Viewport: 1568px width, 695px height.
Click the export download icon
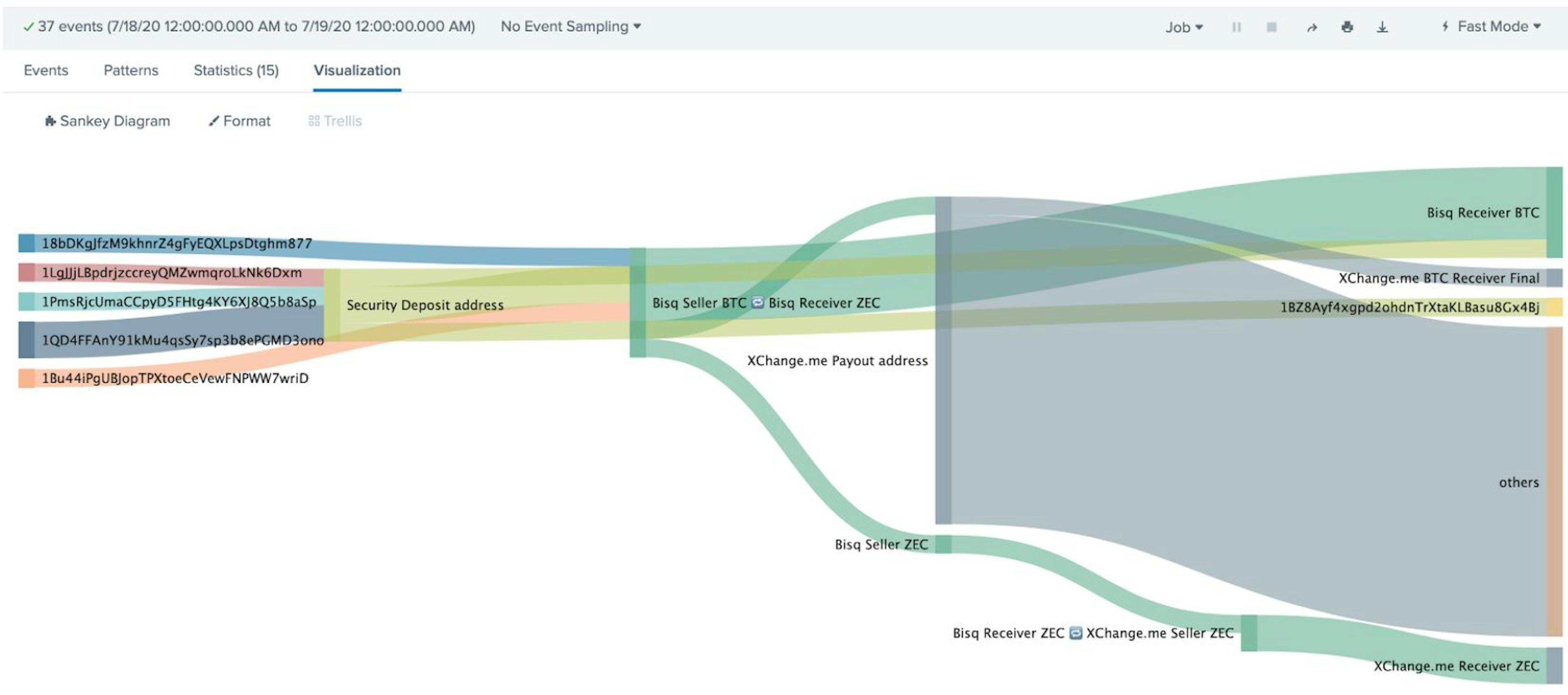click(x=1382, y=27)
